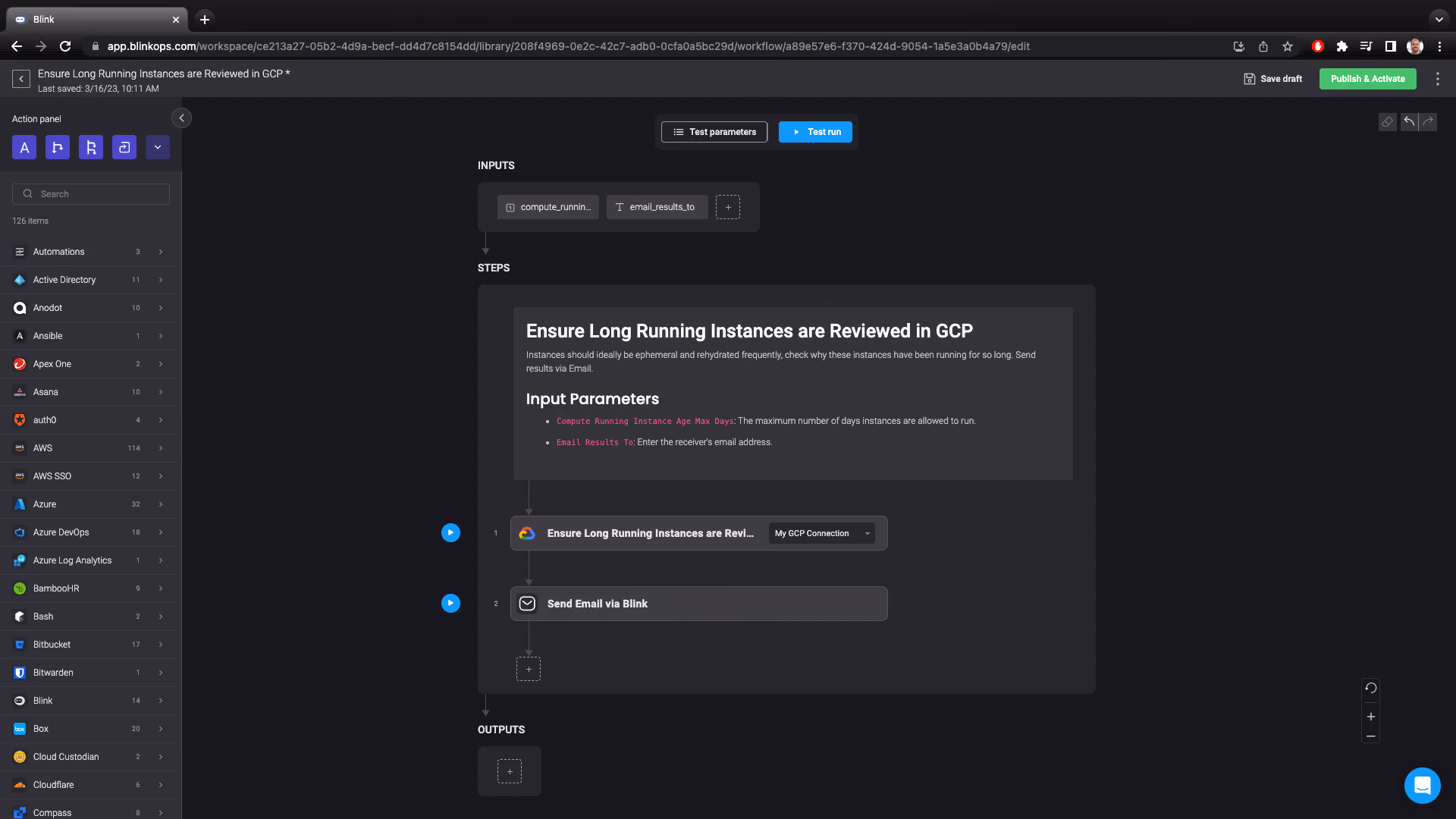Select the Blink browser tab
This screenshot has width=1456, height=819.
coord(99,20)
